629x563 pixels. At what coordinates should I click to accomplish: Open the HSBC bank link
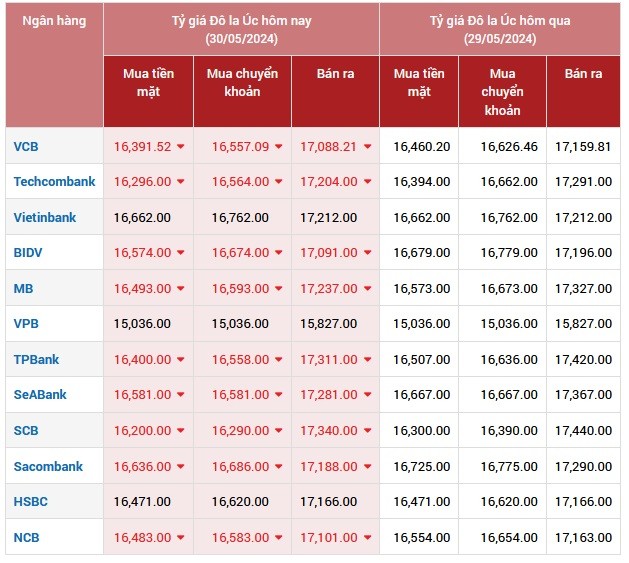click(31, 502)
